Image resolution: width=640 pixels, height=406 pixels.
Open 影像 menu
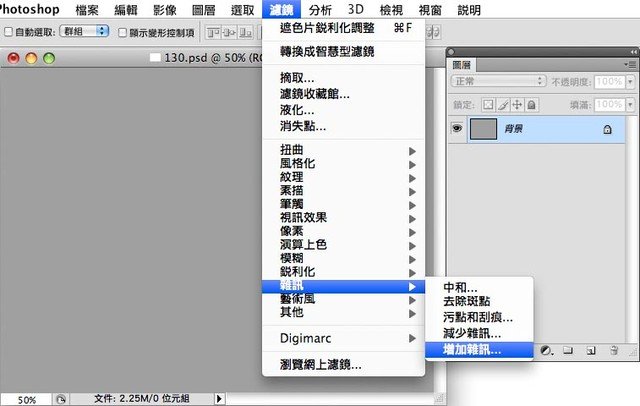click(x=164, y=9)
